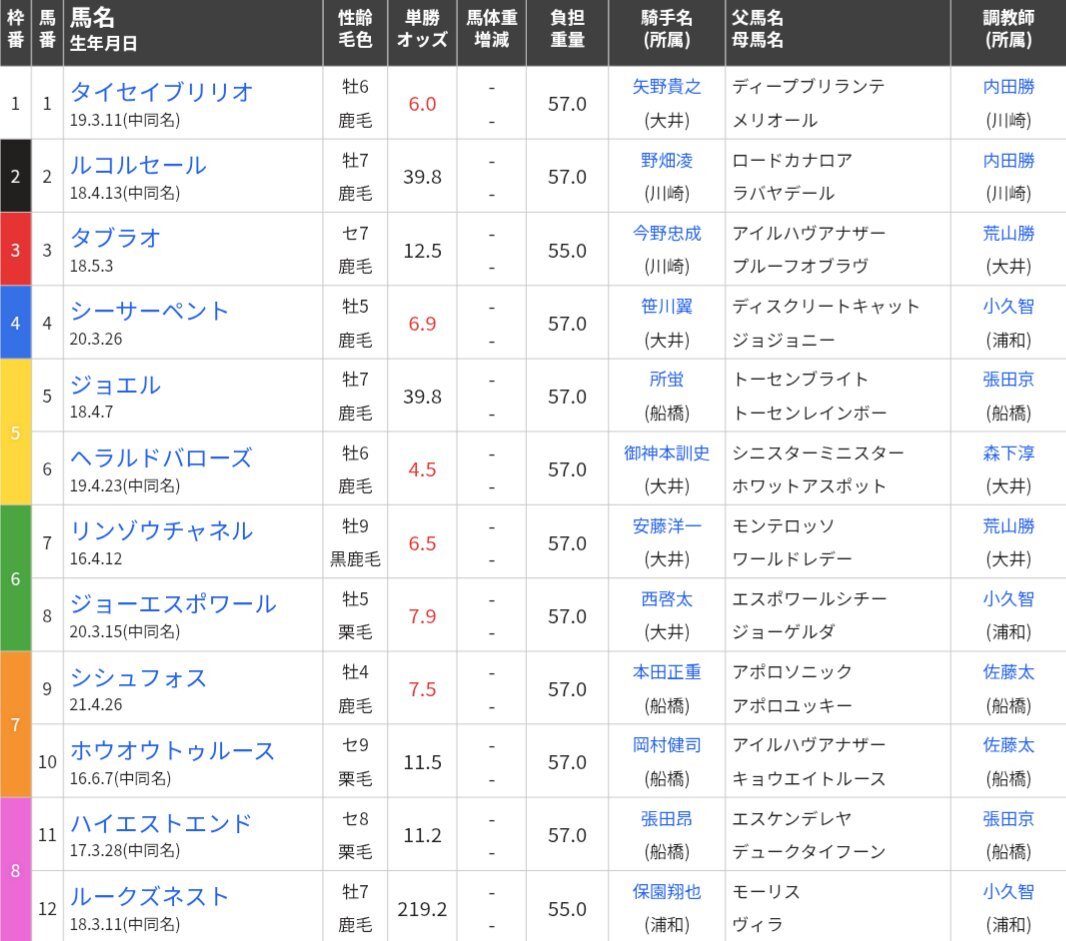Open jockey 岡村健司 details
The height and width of the screenshot is (941, 1066).
click(666, 745)
